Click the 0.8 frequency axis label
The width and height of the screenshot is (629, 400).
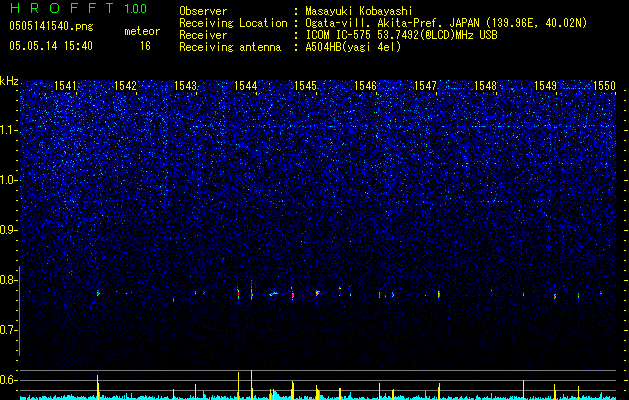pyautogui.click(x=9, y=280)
